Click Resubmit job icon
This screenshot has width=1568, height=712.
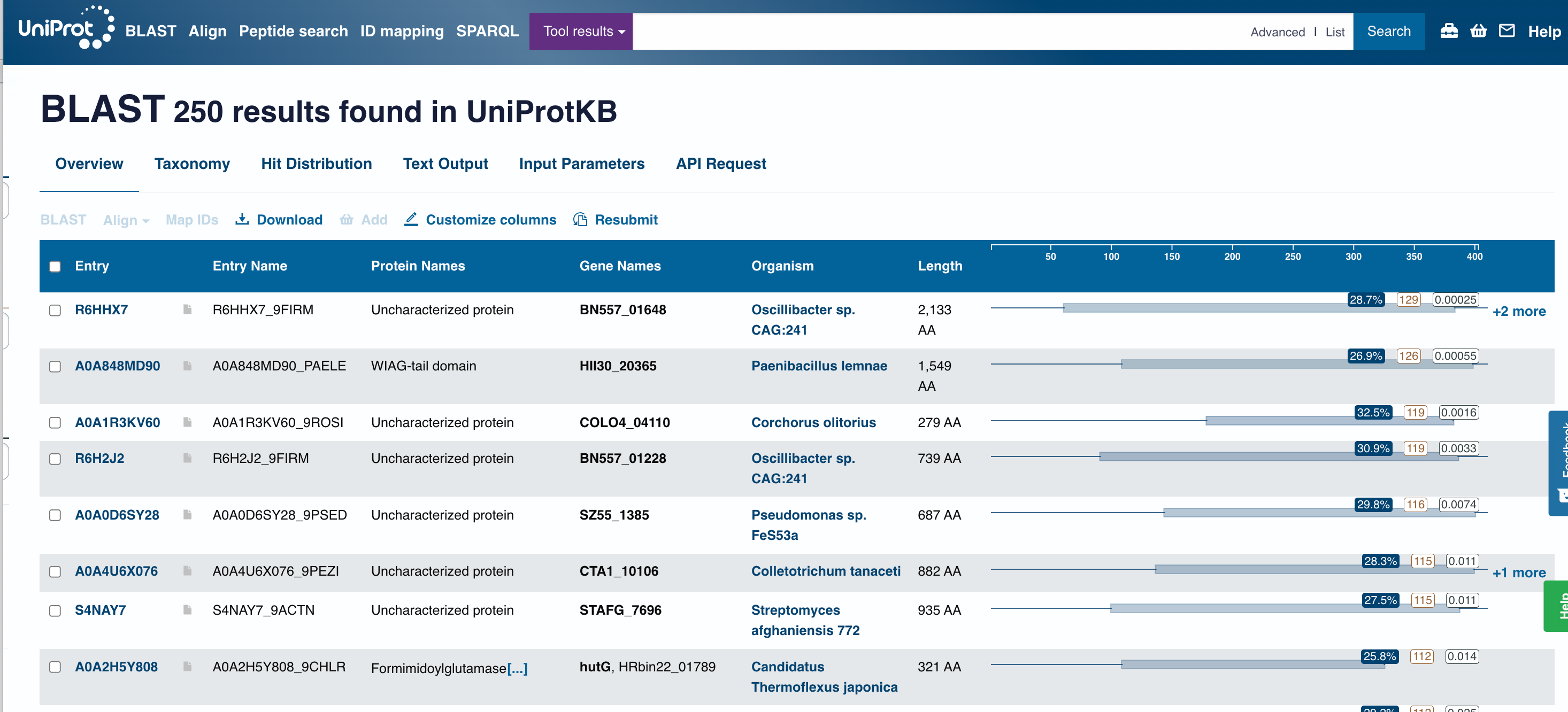tap(580, 220)
